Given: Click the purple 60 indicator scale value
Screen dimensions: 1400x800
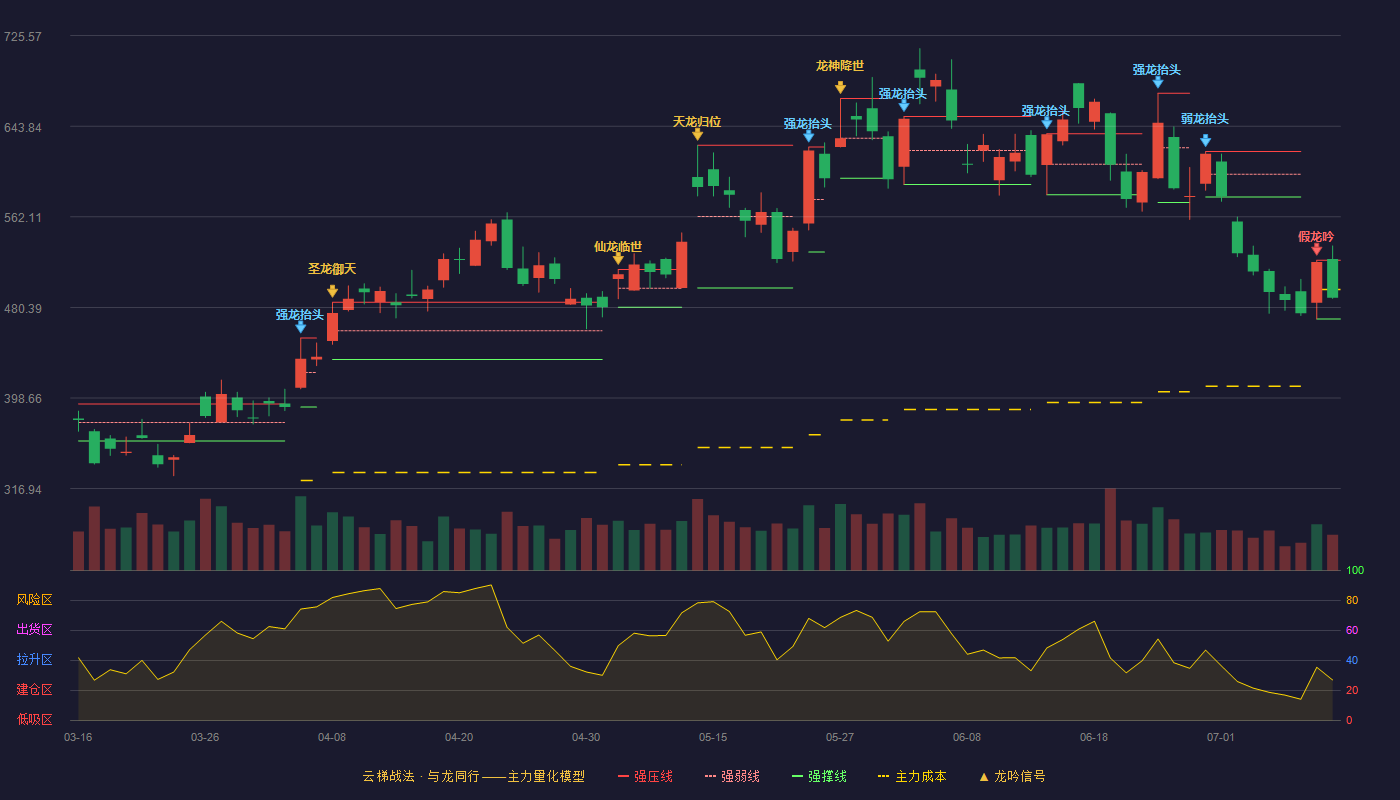Looking at the screenshot, I should [x=1352, y=631].
